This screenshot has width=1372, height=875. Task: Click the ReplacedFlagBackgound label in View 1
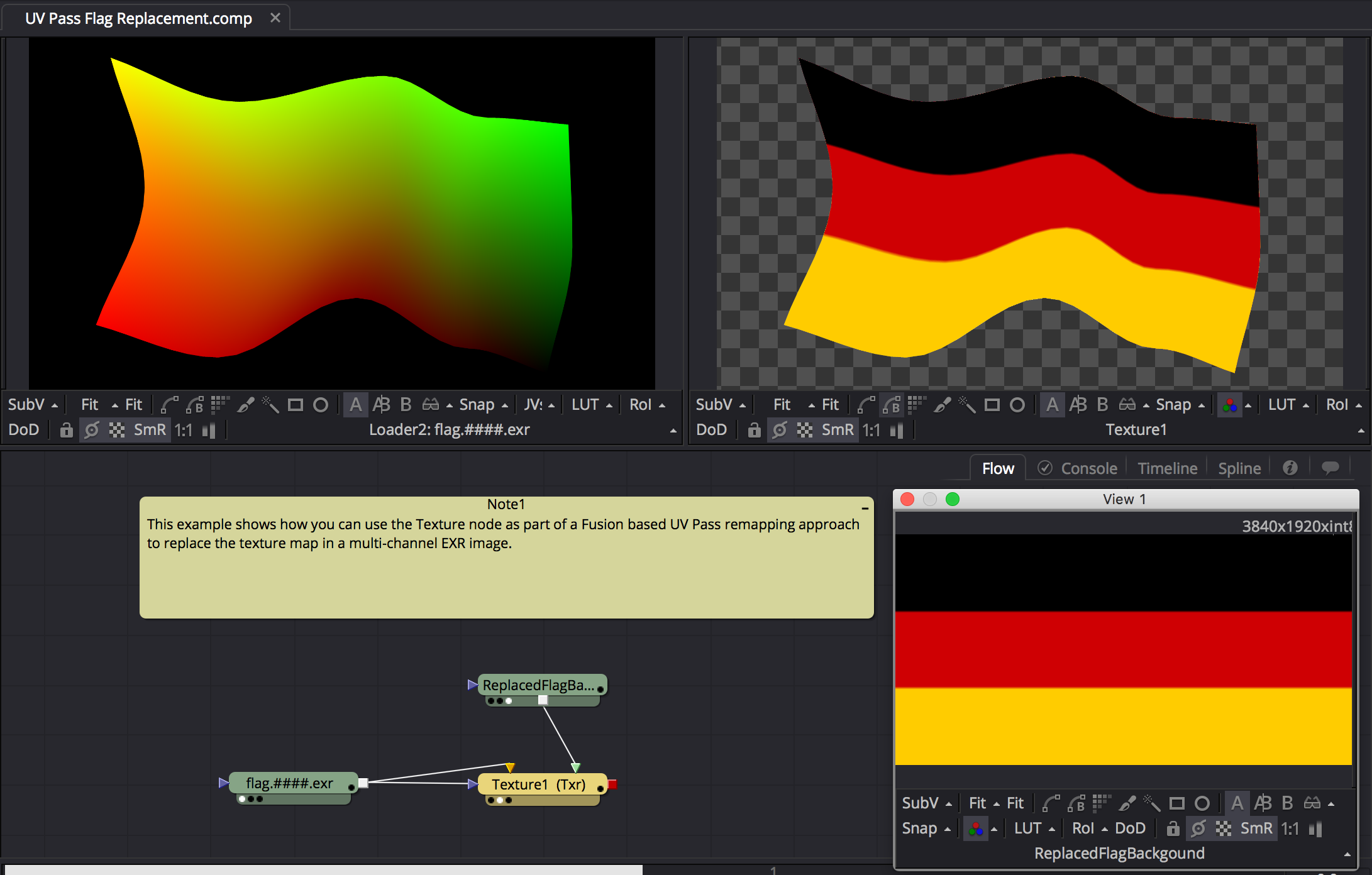[x=1119, y=854]
